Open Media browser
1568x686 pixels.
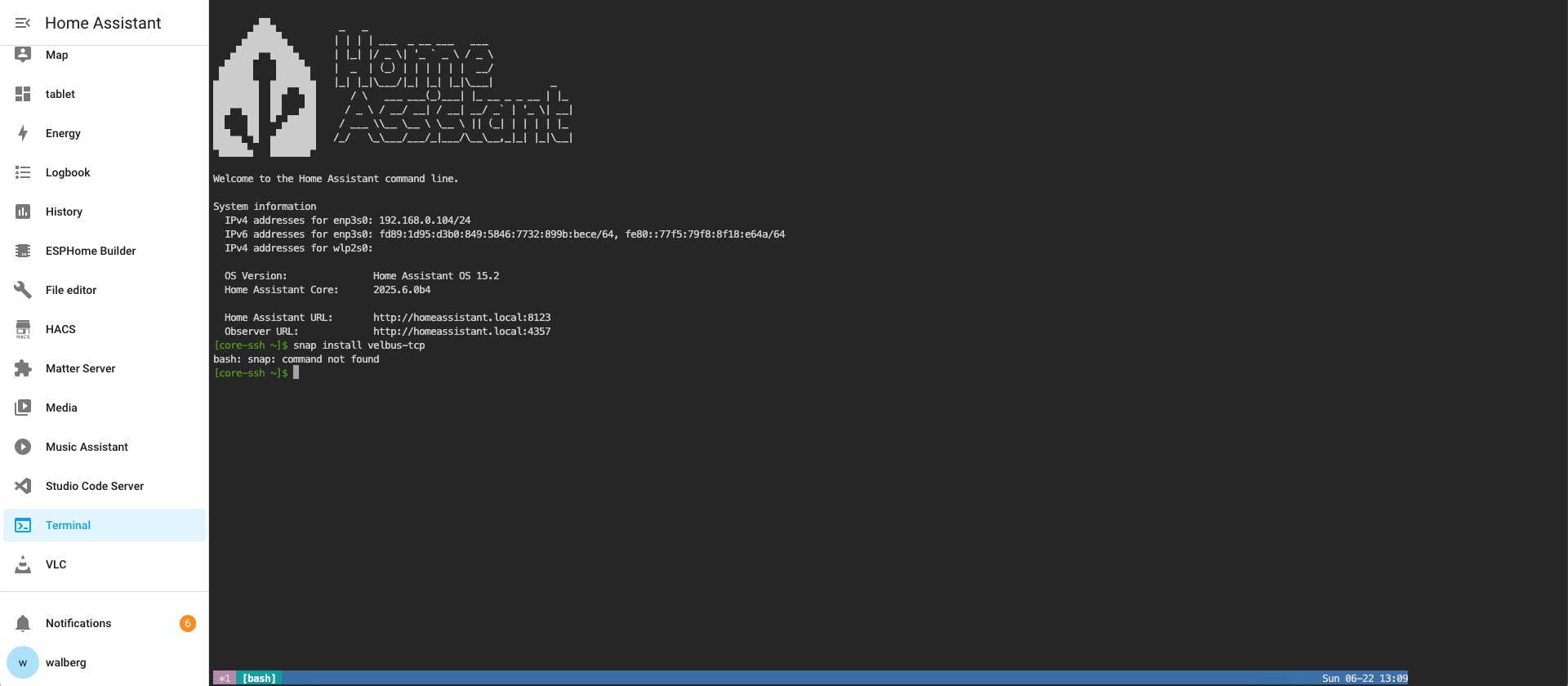point(105,408)
